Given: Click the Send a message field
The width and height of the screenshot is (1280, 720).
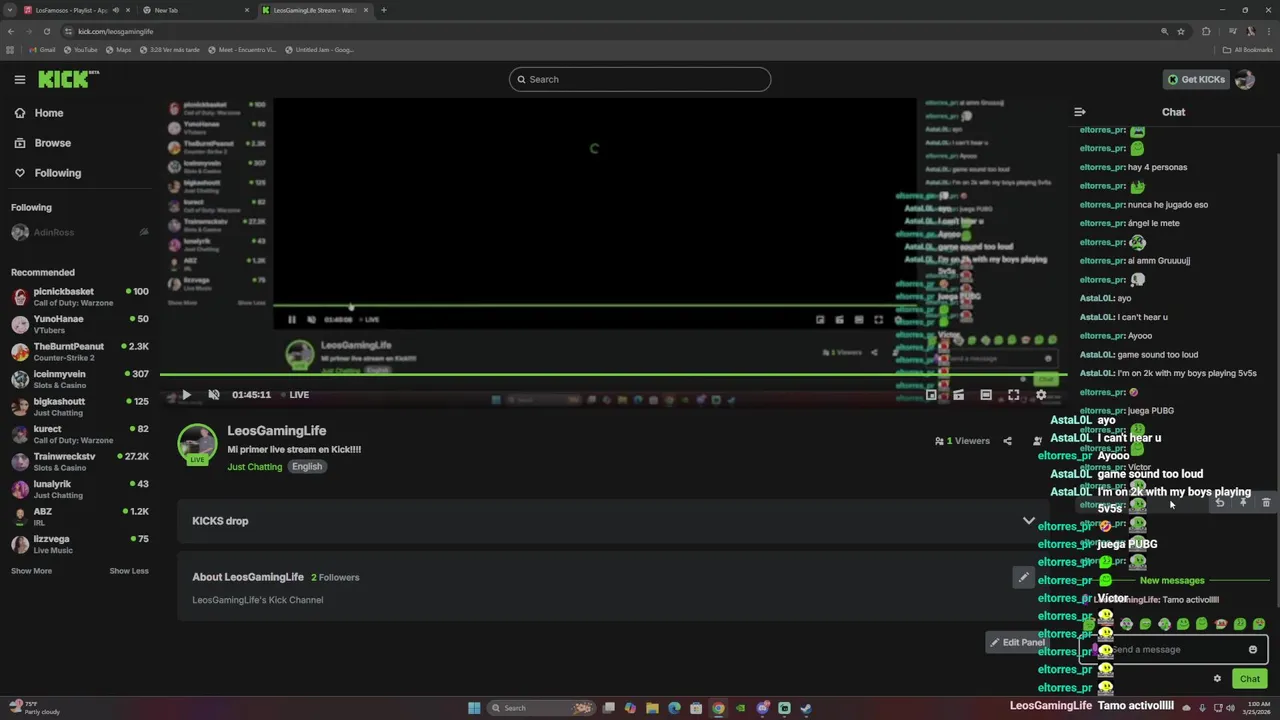Looking at the screenshot, I should coord(1172,650).
